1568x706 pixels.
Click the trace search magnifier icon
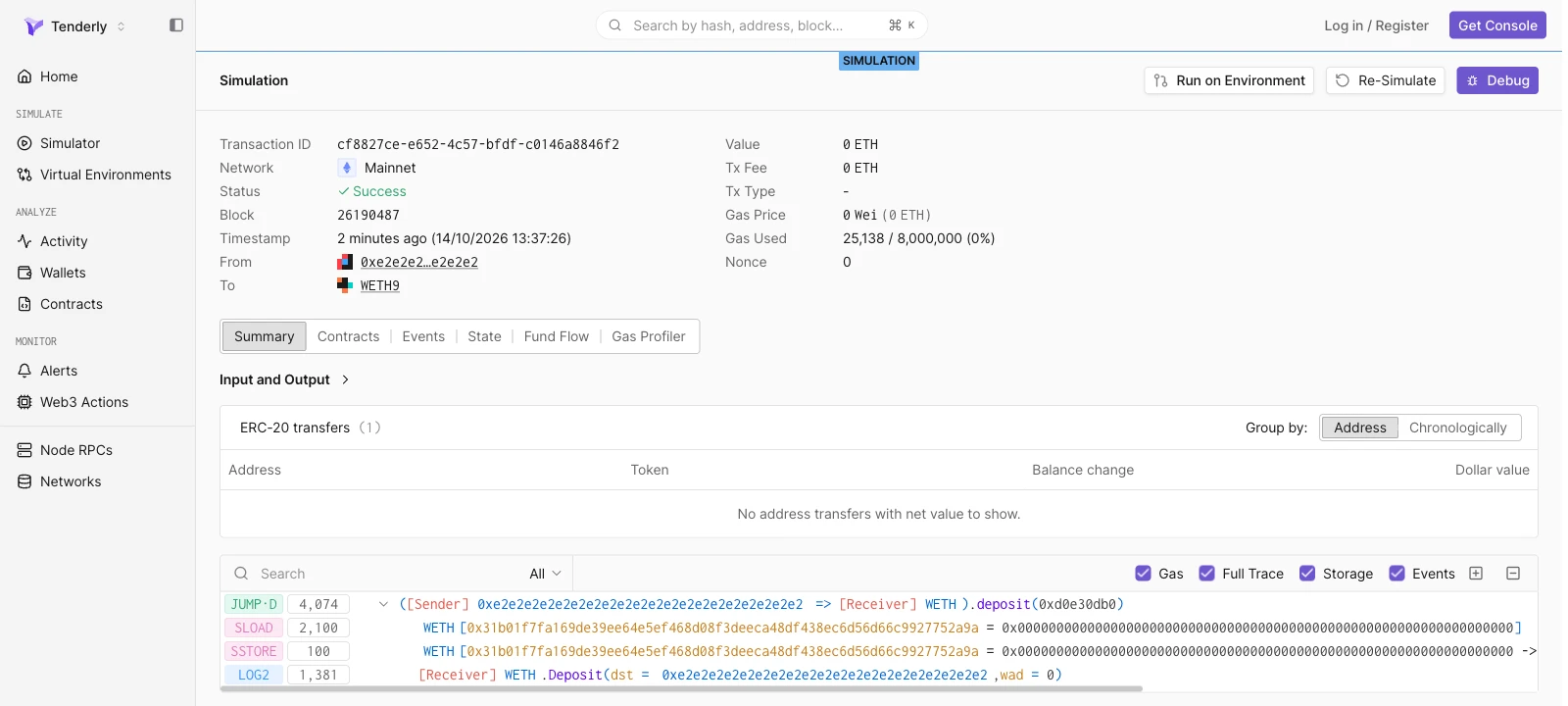tap(241, 574)
